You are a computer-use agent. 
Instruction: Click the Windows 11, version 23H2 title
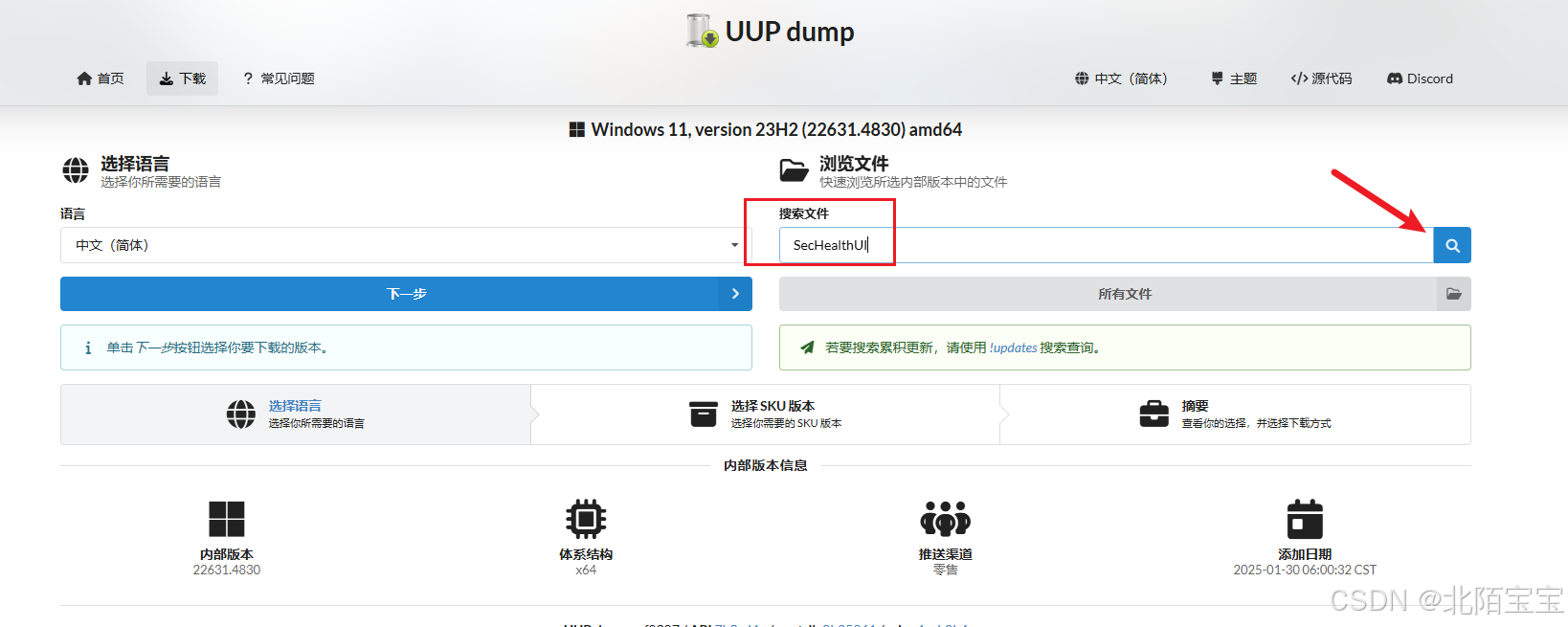coord(776,129)
